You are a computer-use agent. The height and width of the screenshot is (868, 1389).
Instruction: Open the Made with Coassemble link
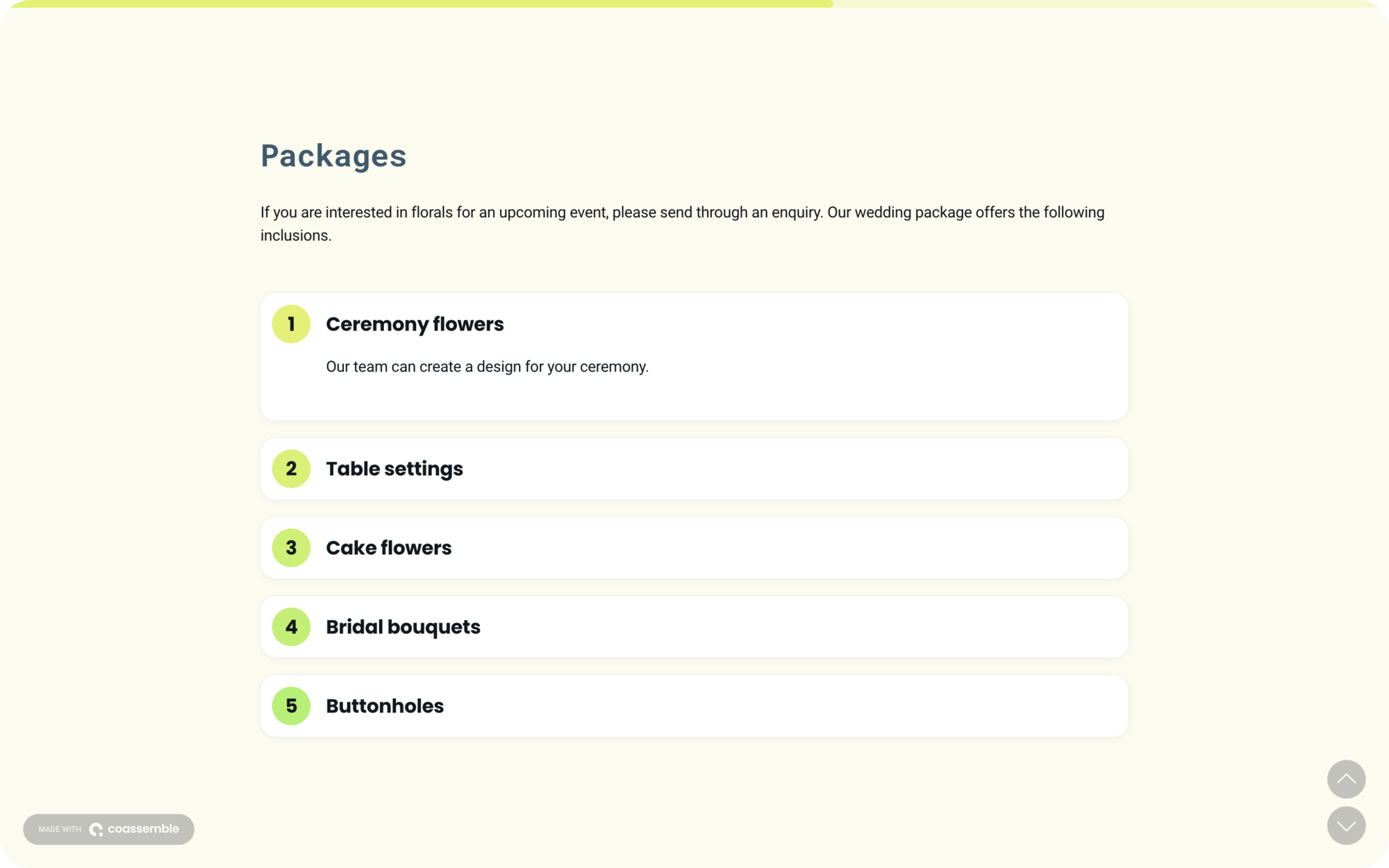108,828
